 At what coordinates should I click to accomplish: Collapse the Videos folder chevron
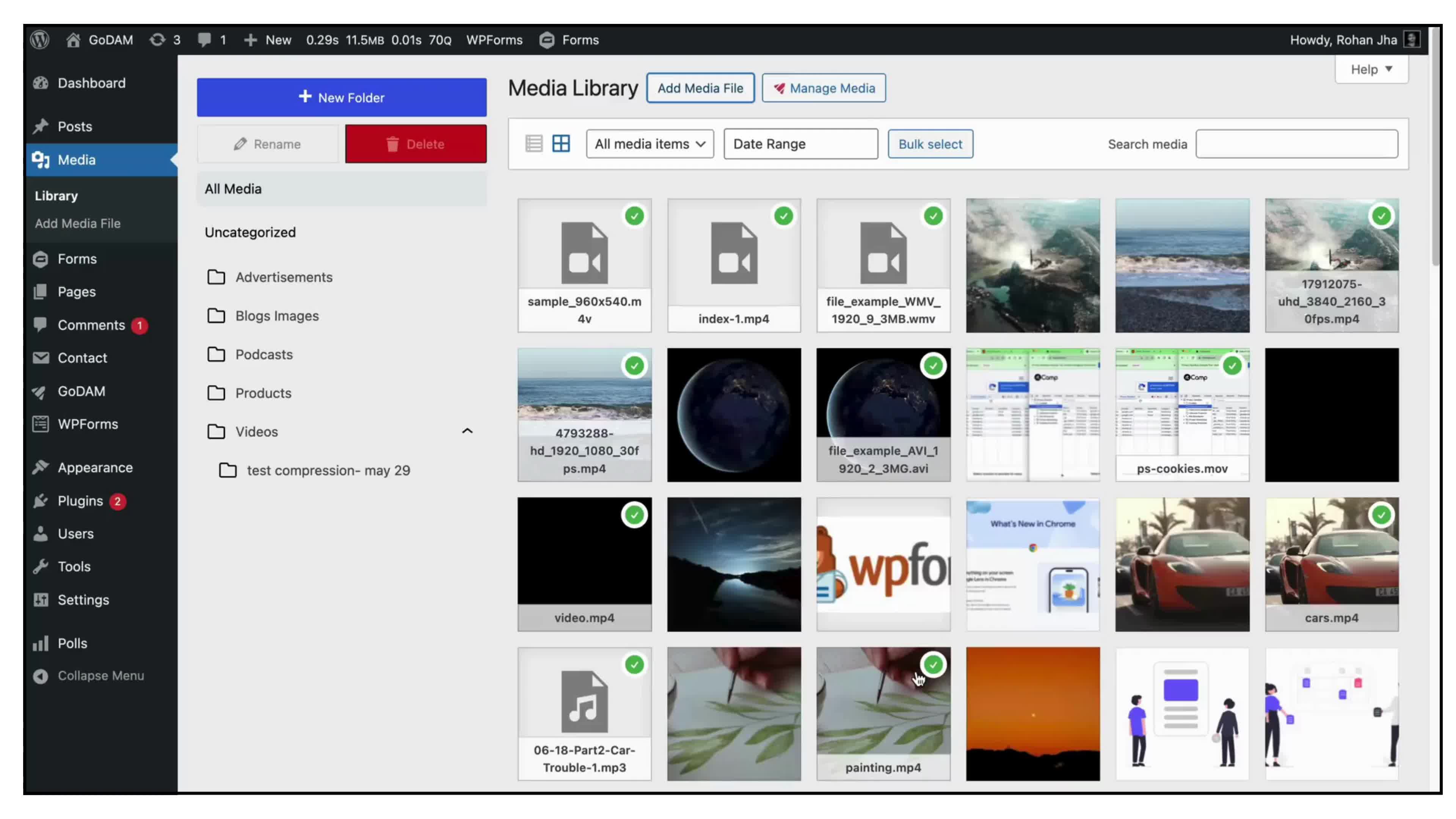tap(467, 431)
